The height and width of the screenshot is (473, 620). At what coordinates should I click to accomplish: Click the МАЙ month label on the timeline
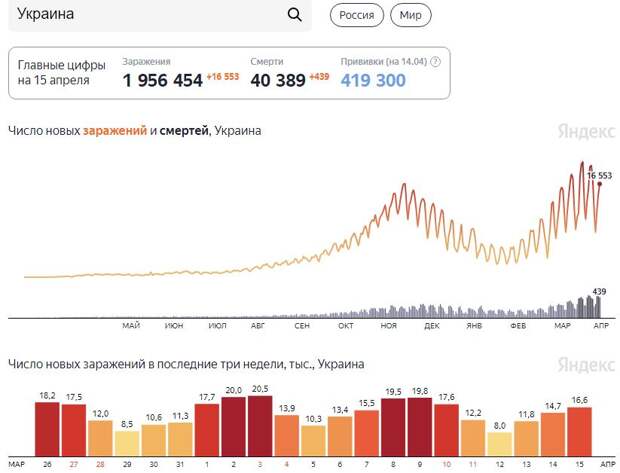(131, 325)
